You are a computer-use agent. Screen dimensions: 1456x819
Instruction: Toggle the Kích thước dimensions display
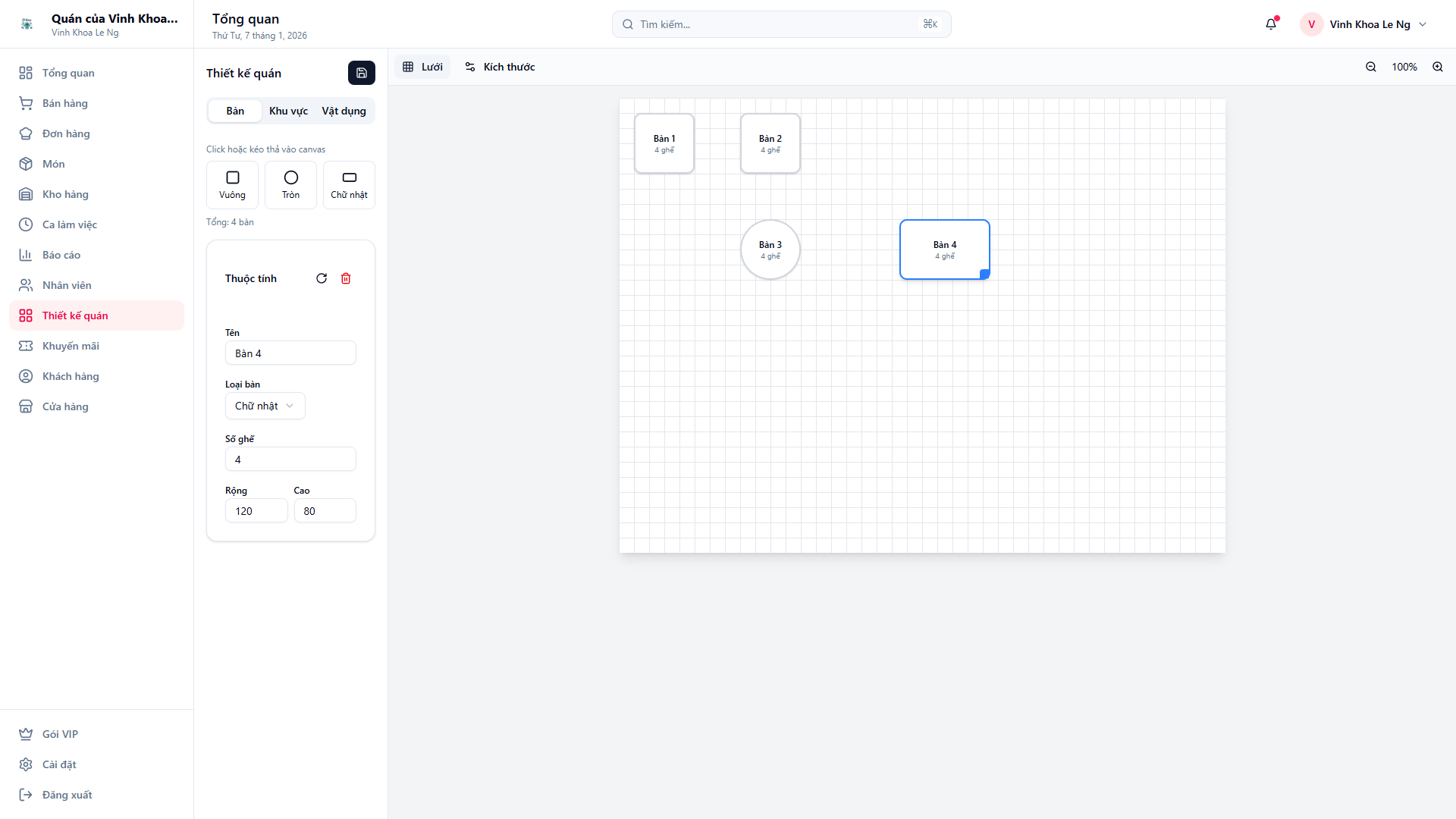[499, 67]
